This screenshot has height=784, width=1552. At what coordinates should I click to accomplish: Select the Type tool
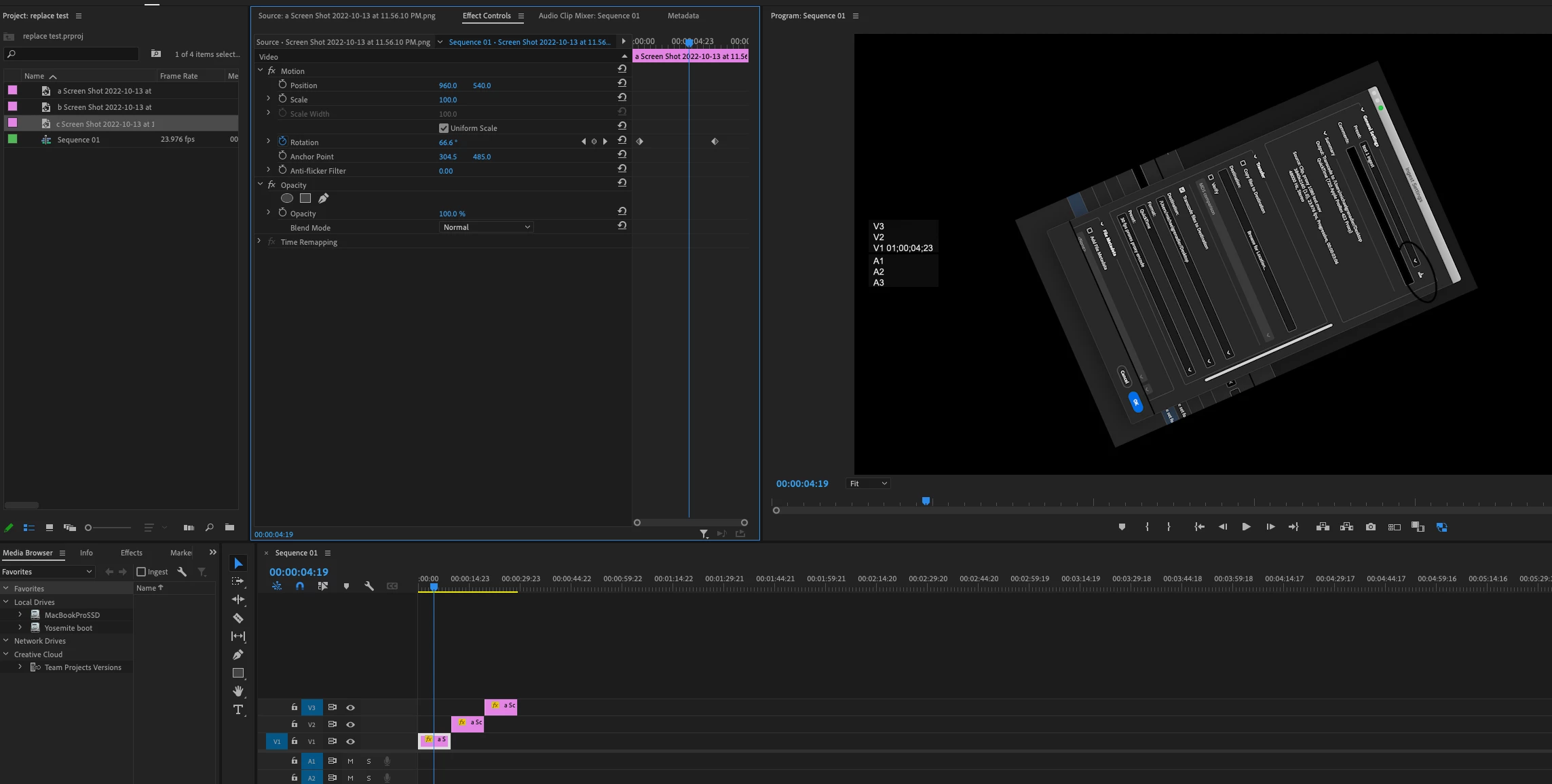[x=238, y=709]
